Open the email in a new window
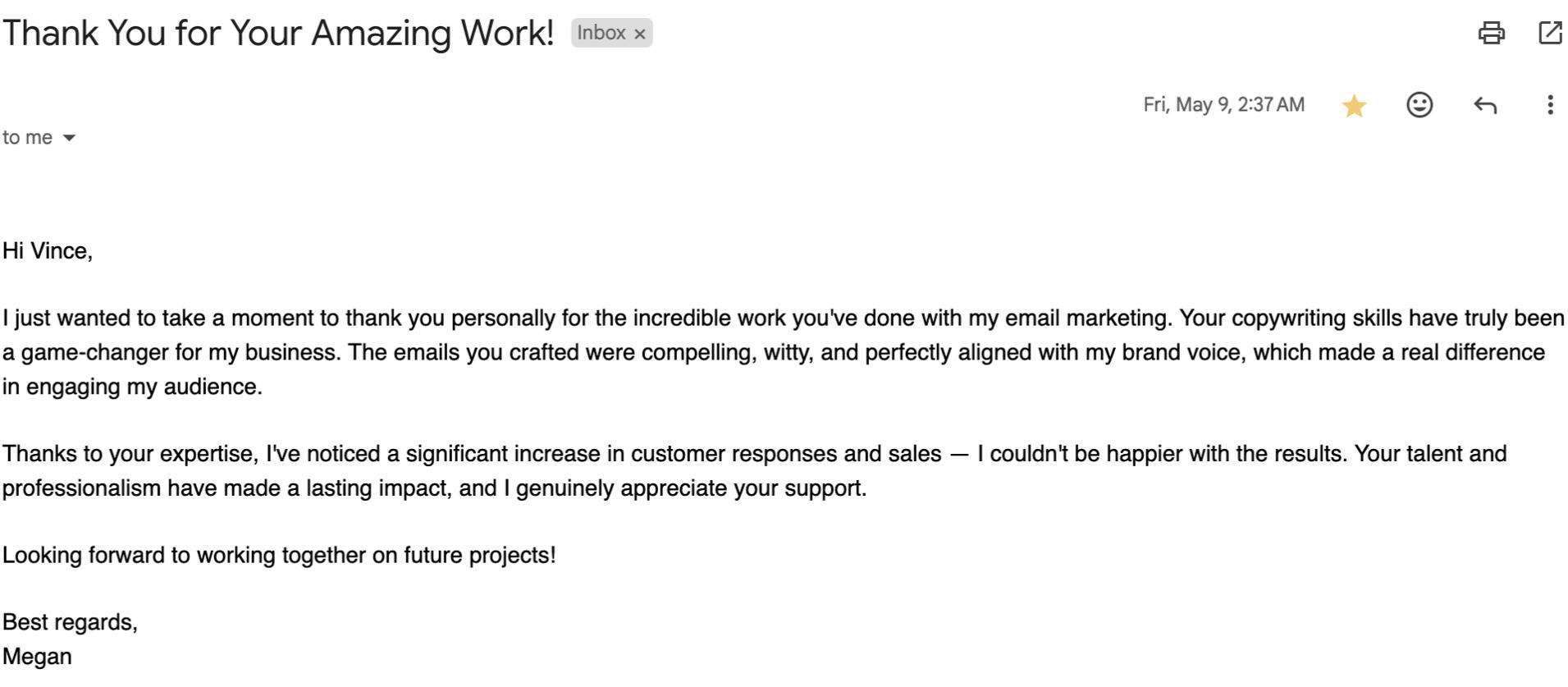Screen dimensions: 1568x687 (1549, 33)
